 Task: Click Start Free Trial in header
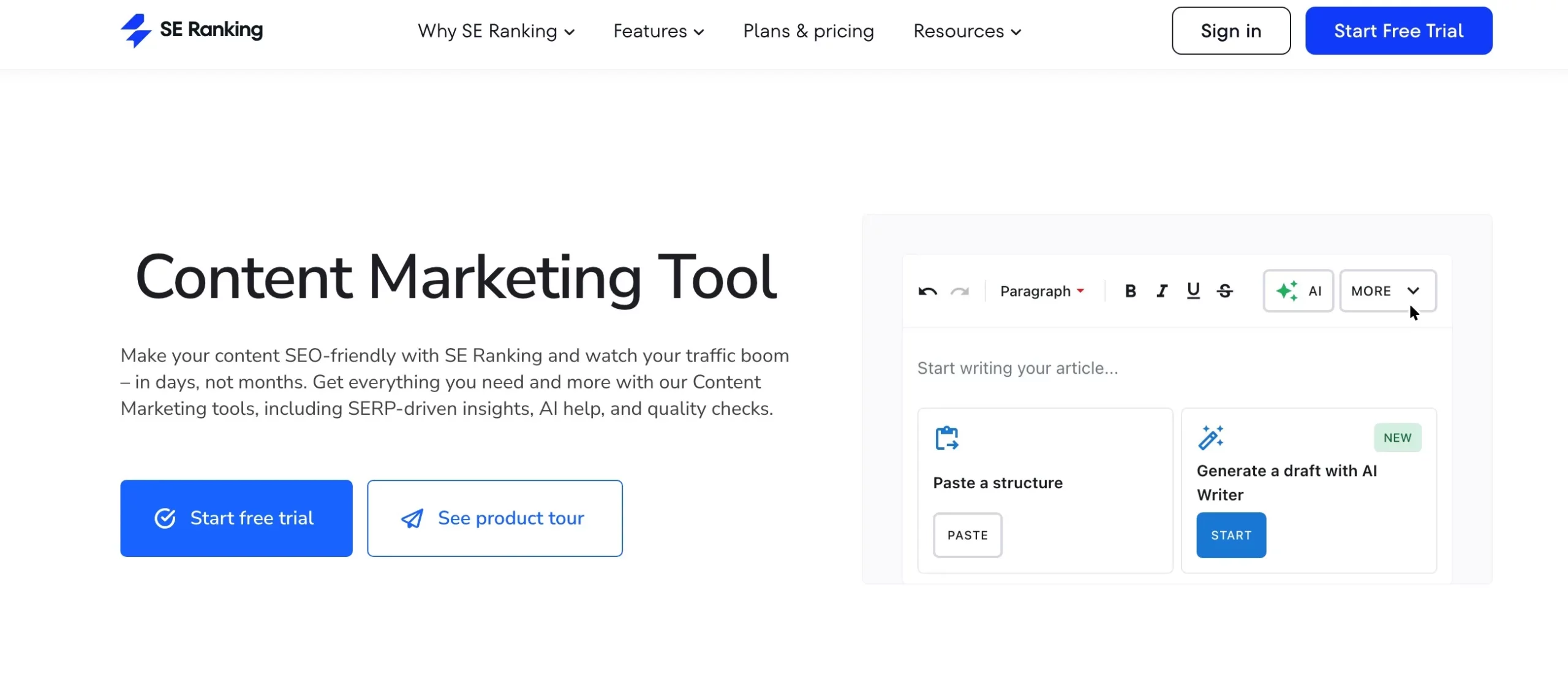coord(1399,31)
